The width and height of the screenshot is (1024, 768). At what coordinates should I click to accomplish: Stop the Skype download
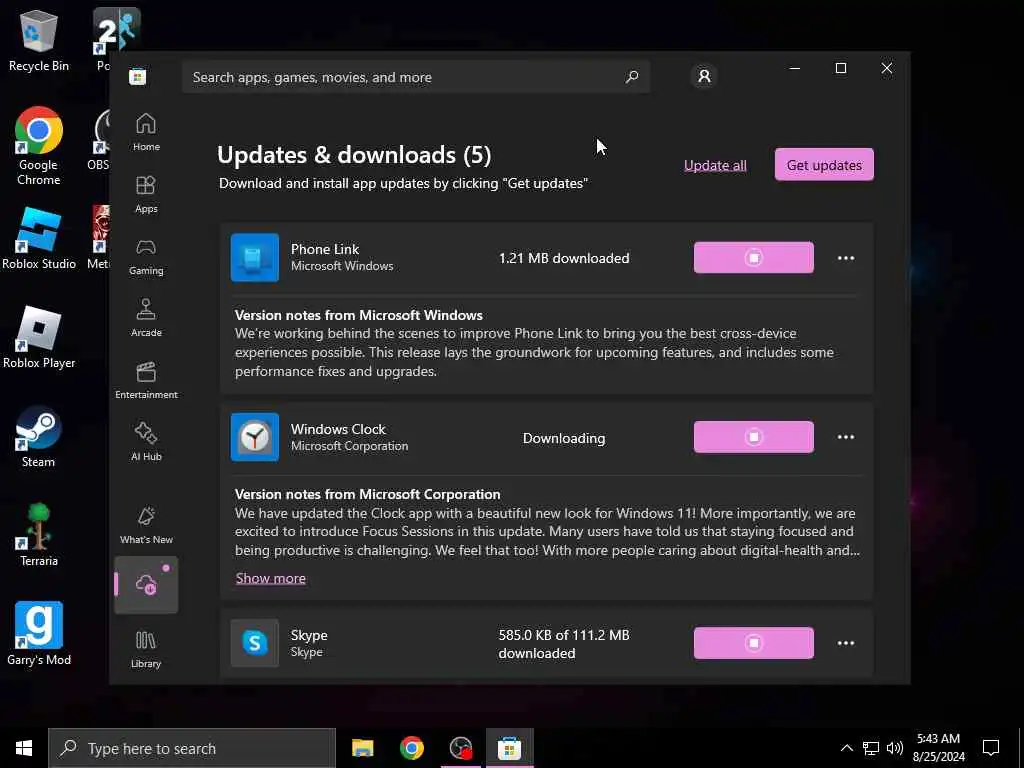pyautogui.click(x=754, y=643)
